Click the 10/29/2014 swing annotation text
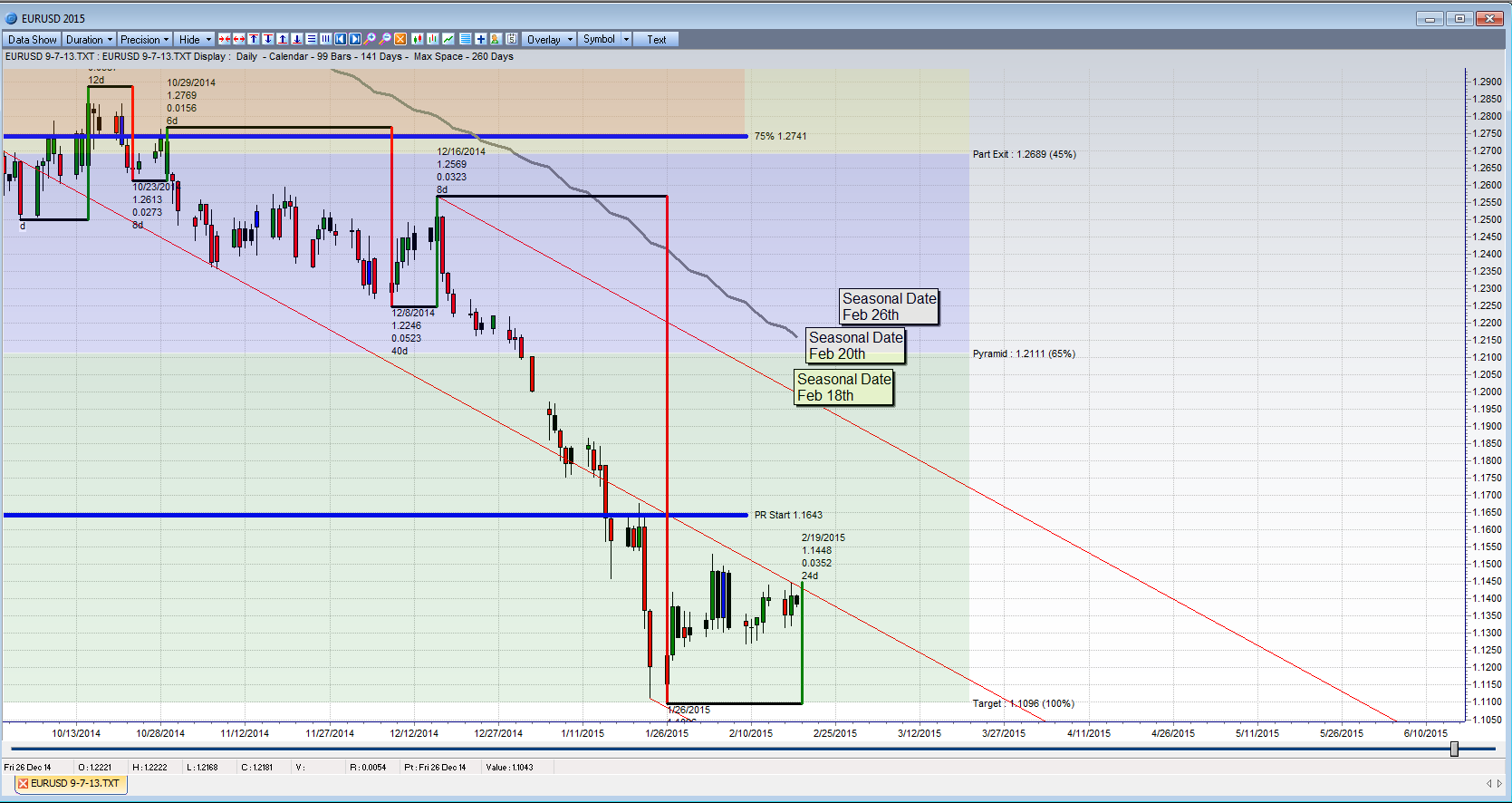Screen dimensions: 1512x803 (x=191, y=102)
